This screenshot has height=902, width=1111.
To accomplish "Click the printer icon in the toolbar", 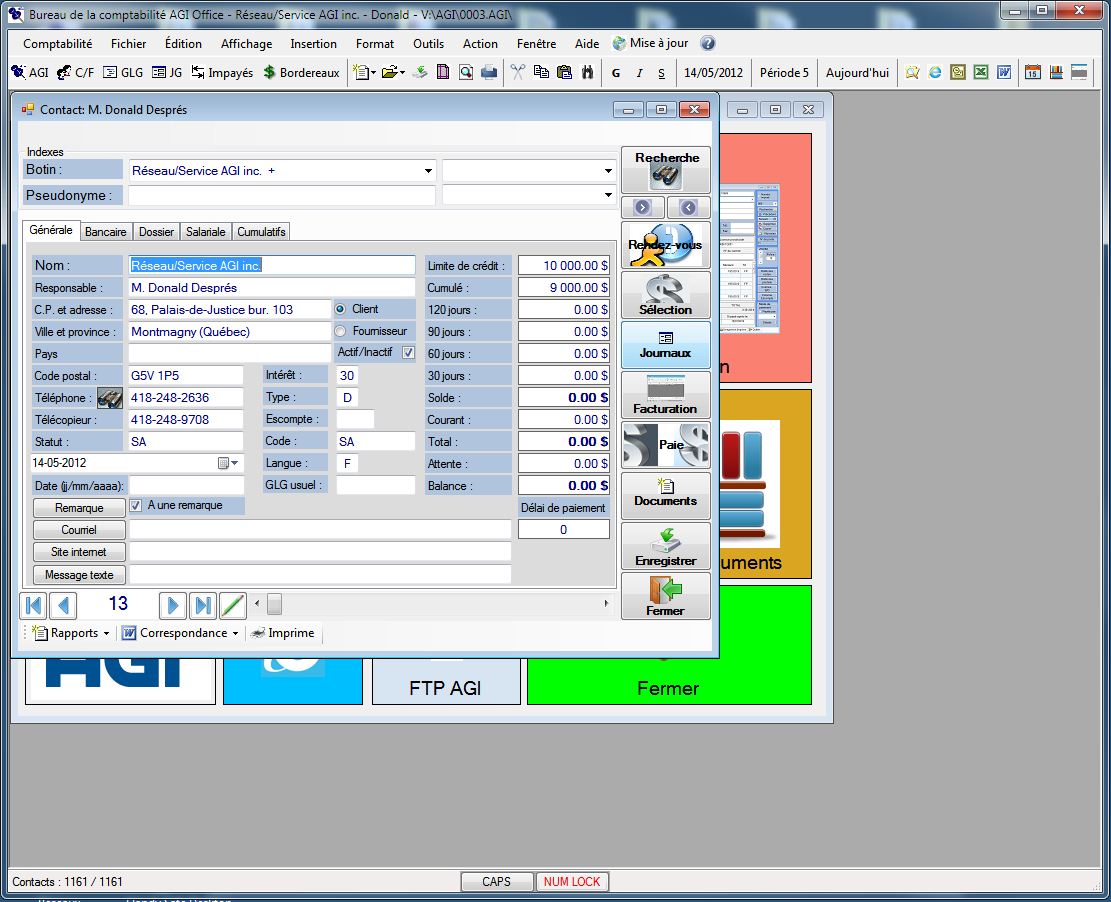I will click(x=489, y=72).
